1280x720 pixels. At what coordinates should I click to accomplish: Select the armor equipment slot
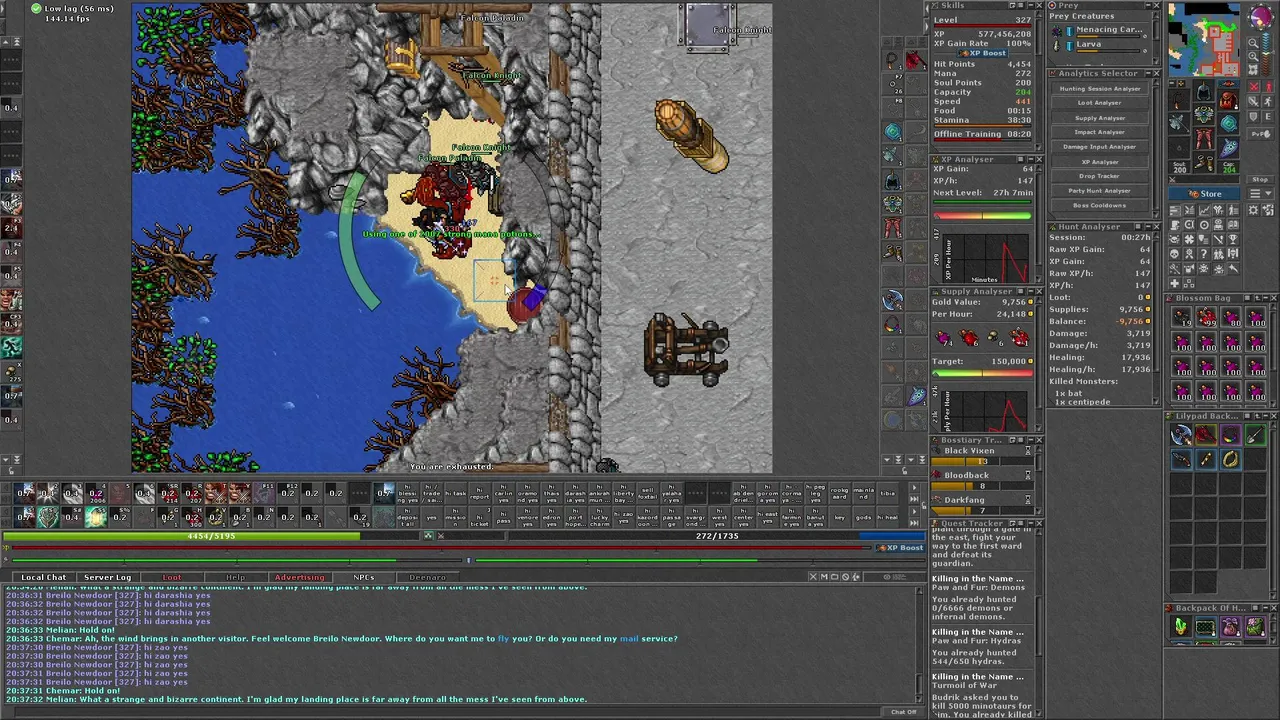point(1203,114)
